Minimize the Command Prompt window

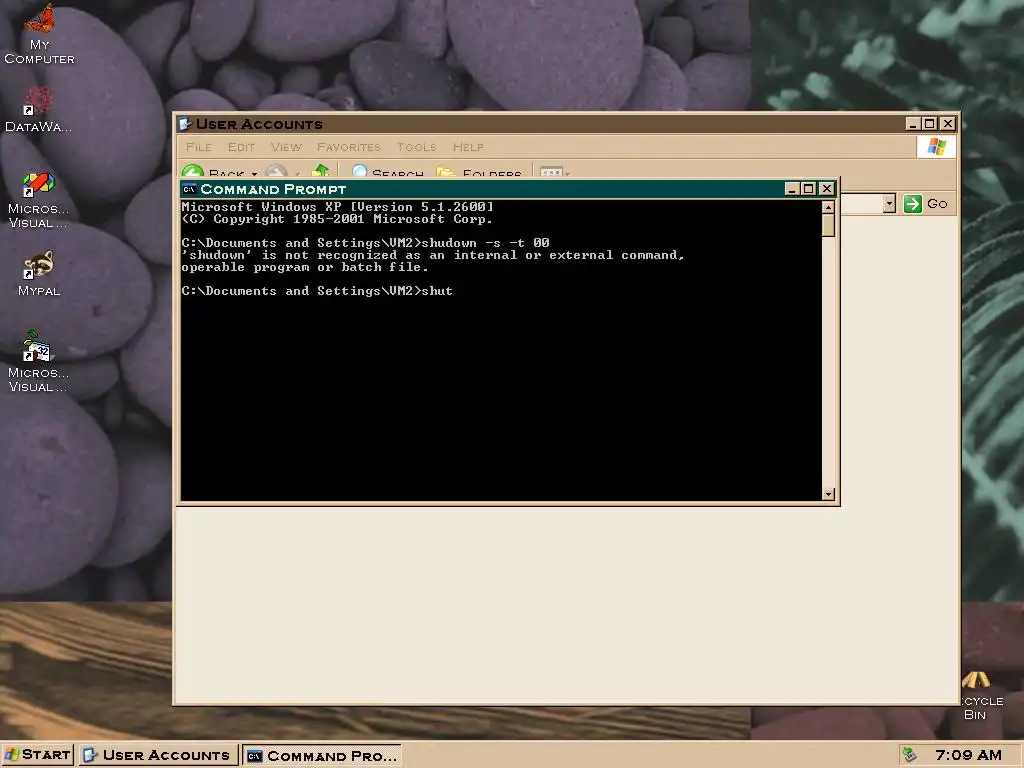tap(792, 189)
